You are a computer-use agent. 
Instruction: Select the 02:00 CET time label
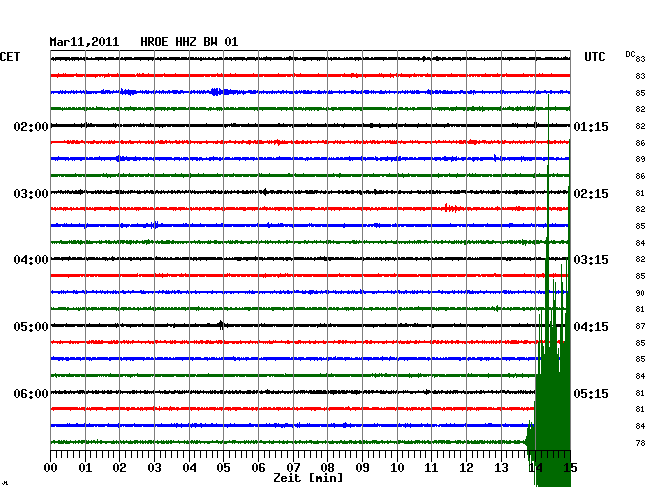pyautogui.click(x=31, y=126)
